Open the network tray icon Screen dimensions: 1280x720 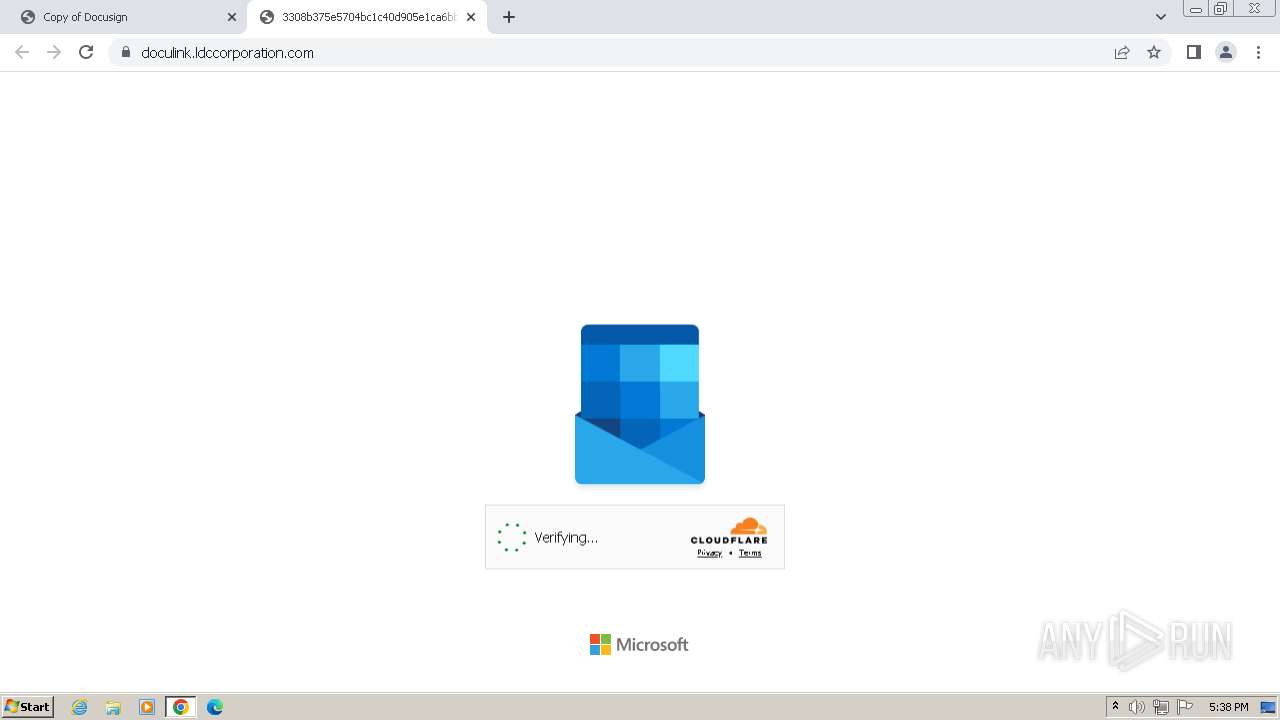point(1161,707)
